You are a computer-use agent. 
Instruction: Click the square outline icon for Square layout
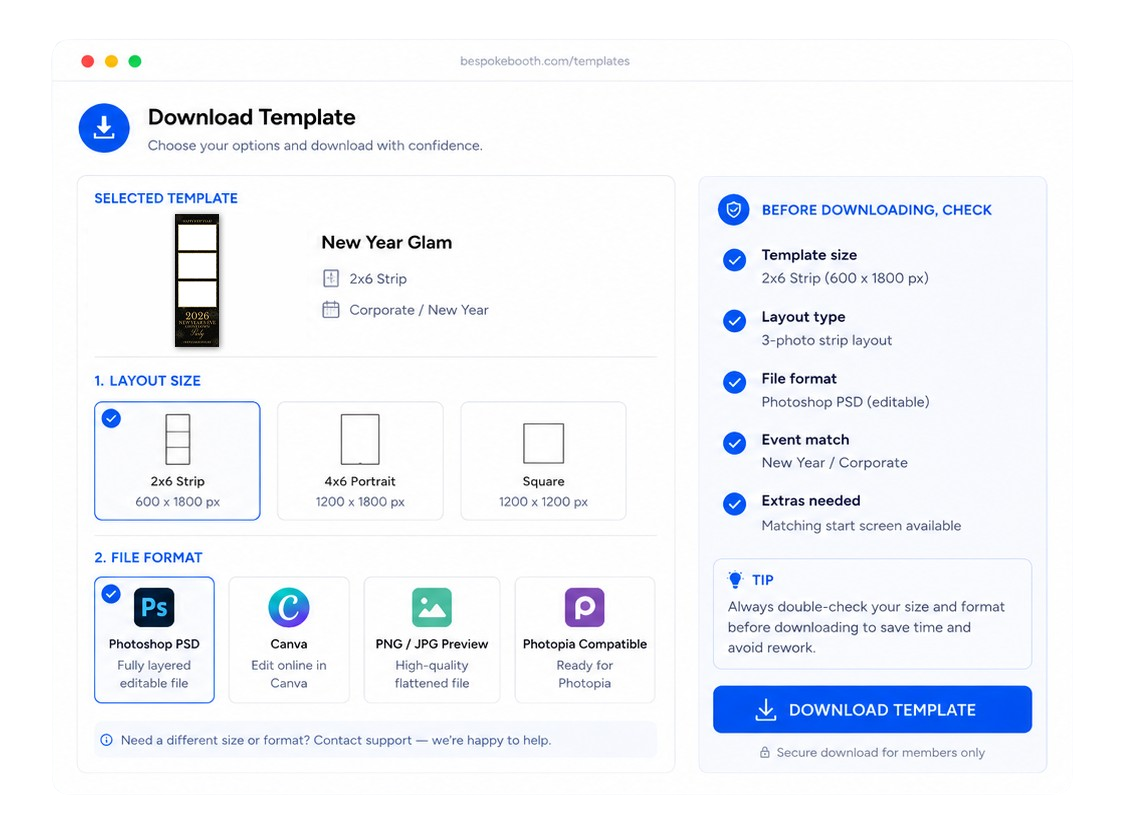point(543,443)
